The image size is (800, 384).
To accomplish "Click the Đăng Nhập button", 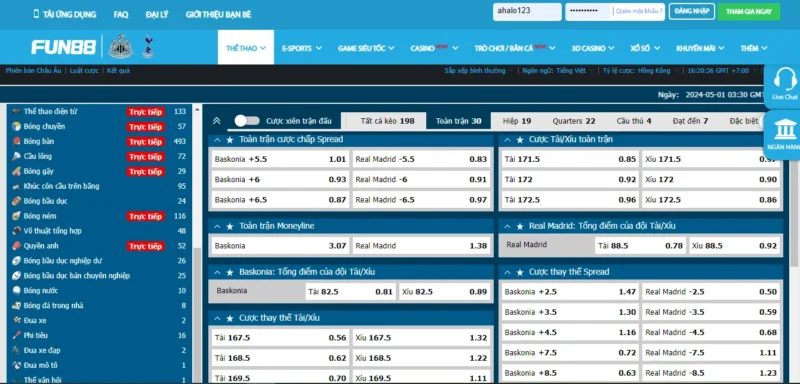I will [x=691, y=11].
